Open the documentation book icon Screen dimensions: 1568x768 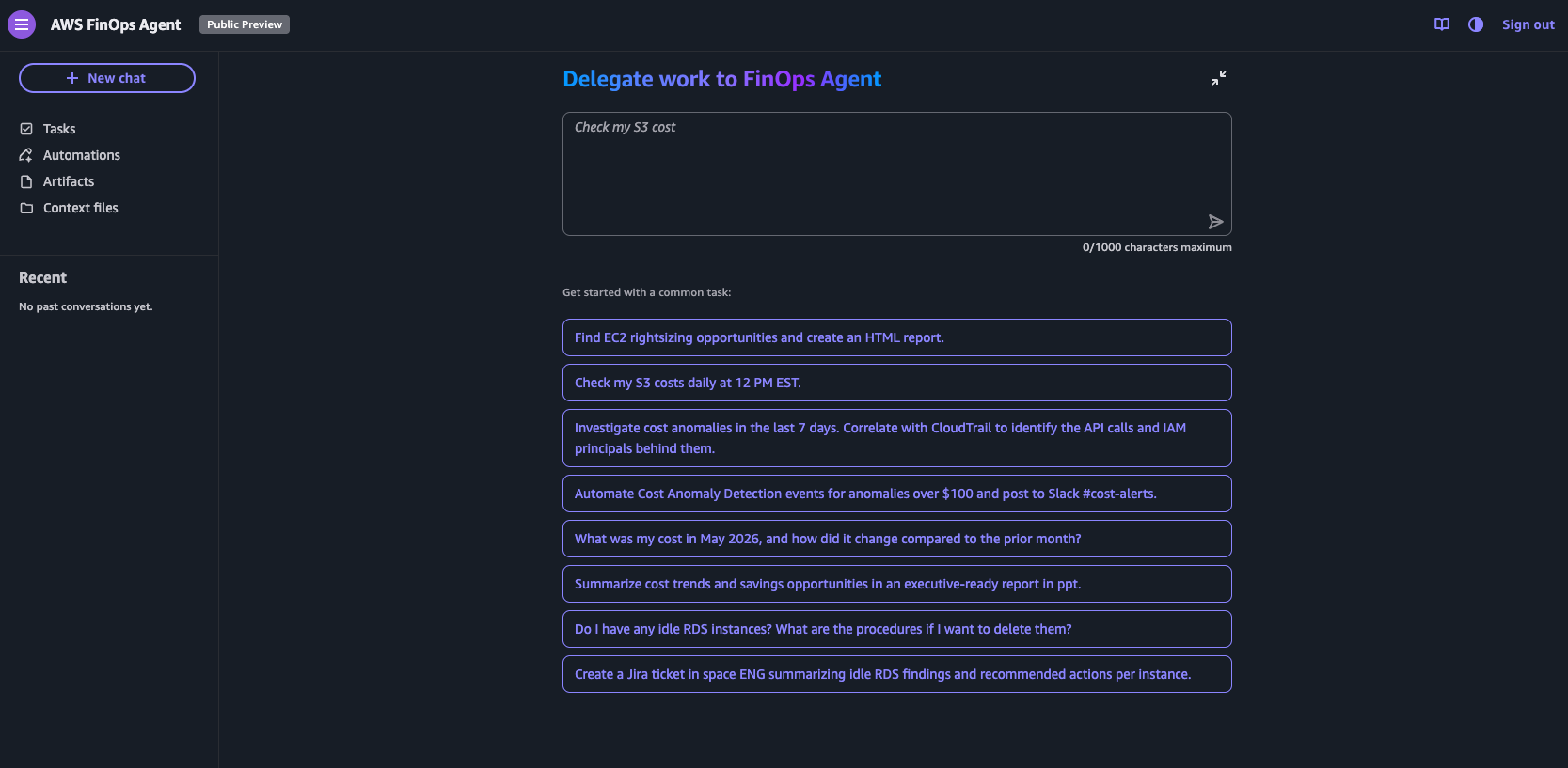pyautogui.click(x=1442, y=24)
